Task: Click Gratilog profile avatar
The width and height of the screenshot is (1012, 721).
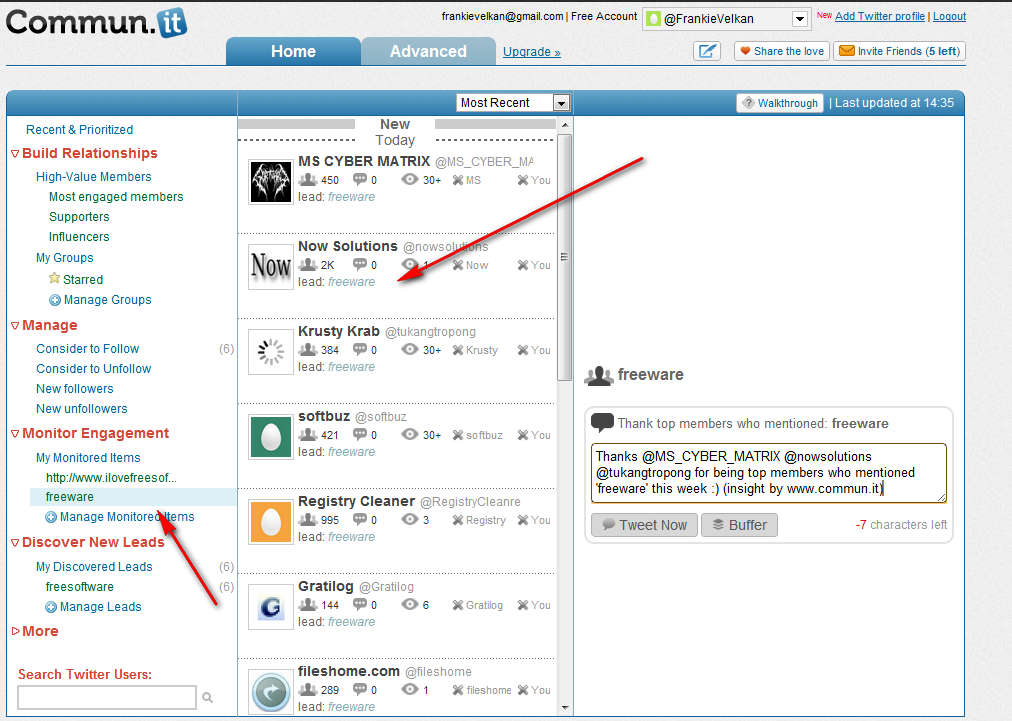Action: [270, 607]
